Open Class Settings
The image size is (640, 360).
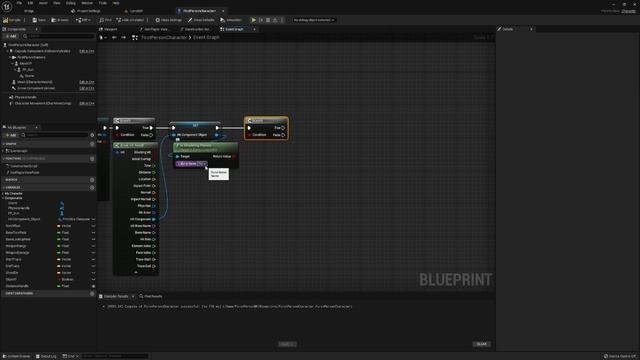[x=169, y=20]
